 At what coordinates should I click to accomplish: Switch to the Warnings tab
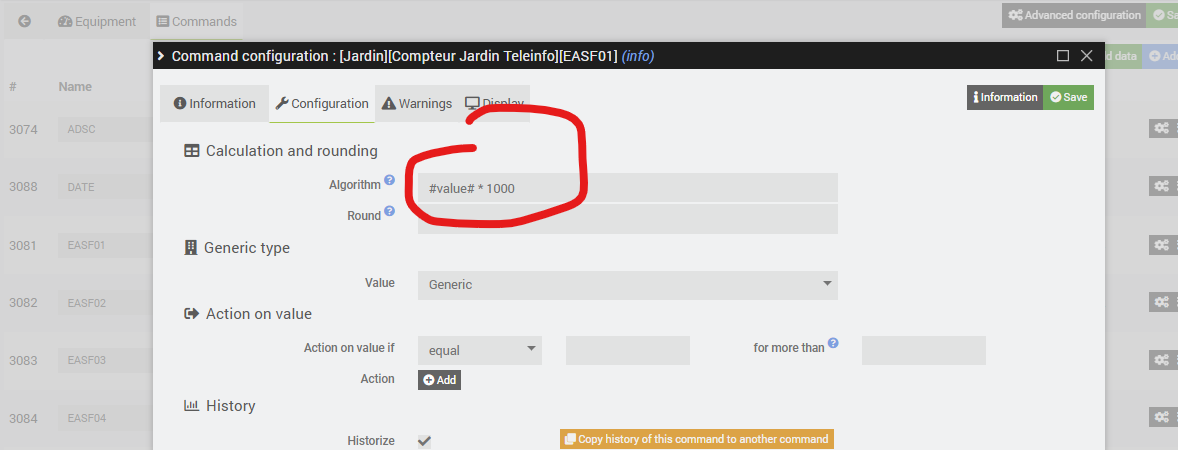[417, 104]
